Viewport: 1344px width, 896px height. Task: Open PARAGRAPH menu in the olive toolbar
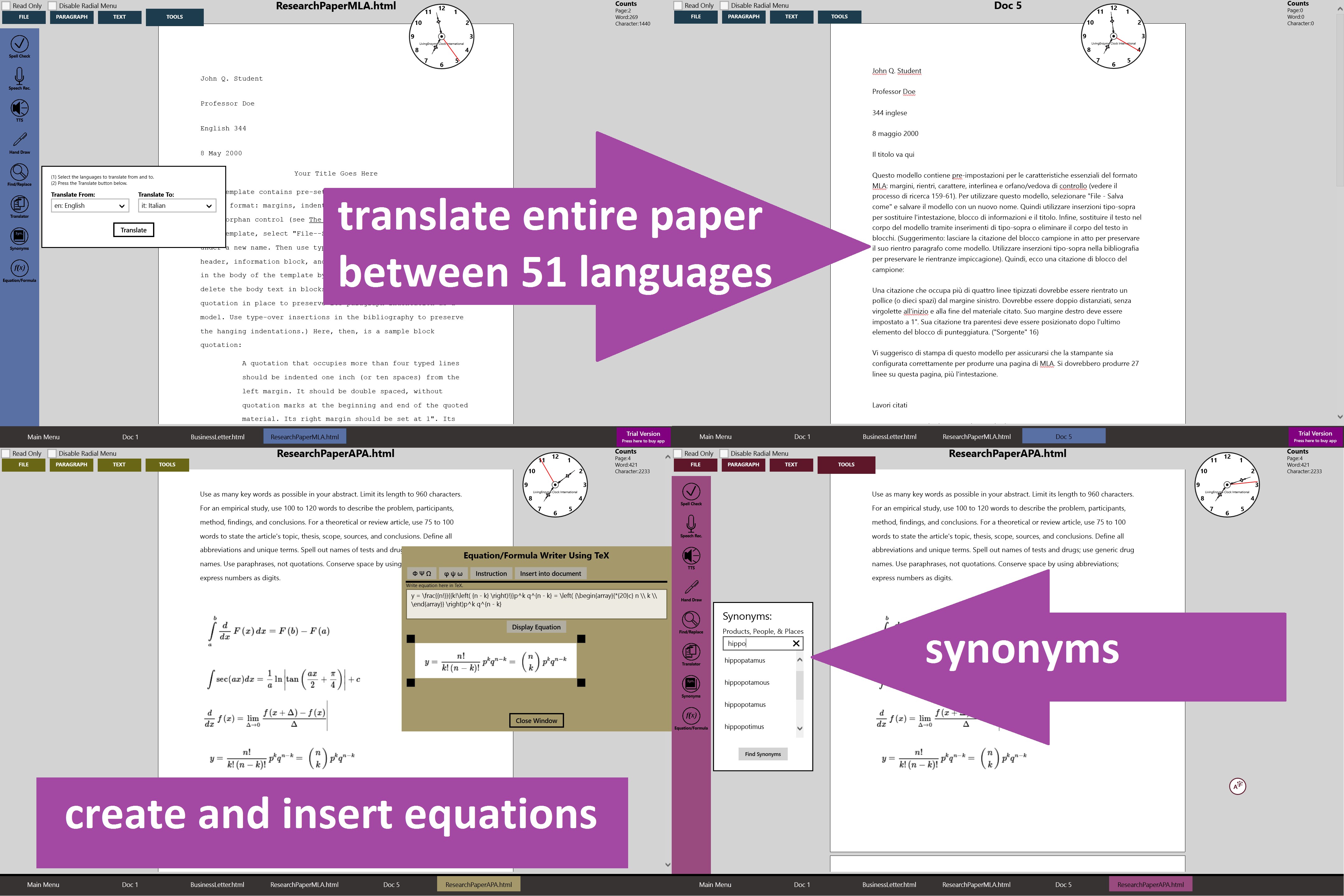pos(72,464)
